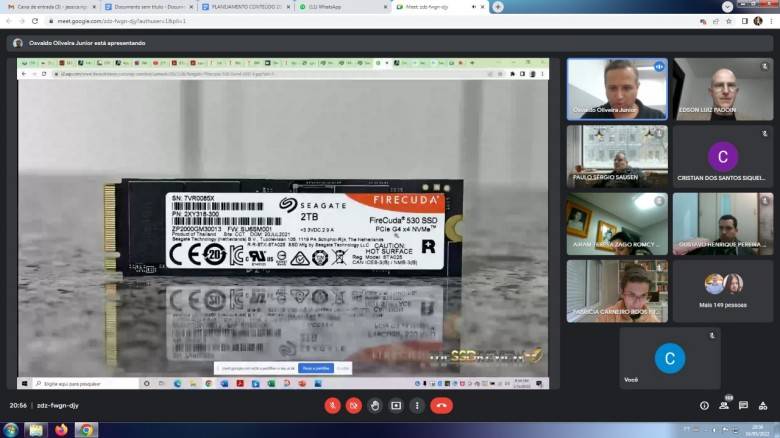Image resolution: width=780 pixels, height=438 pixels.
Task: Raise your hand in the meeting
Action: click(375, 406)
